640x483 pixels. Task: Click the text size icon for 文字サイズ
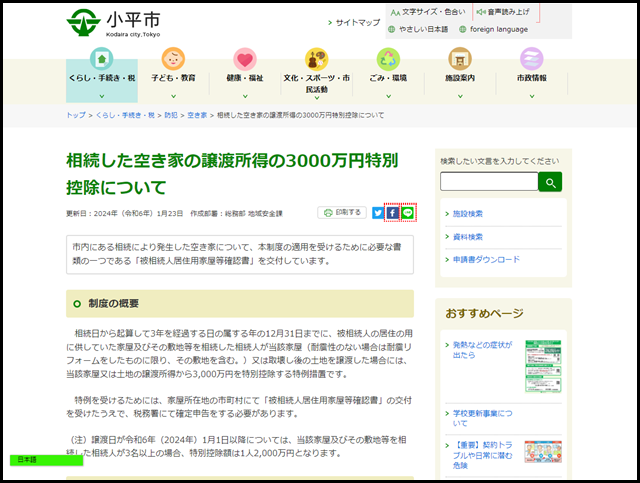click(395, 13)
